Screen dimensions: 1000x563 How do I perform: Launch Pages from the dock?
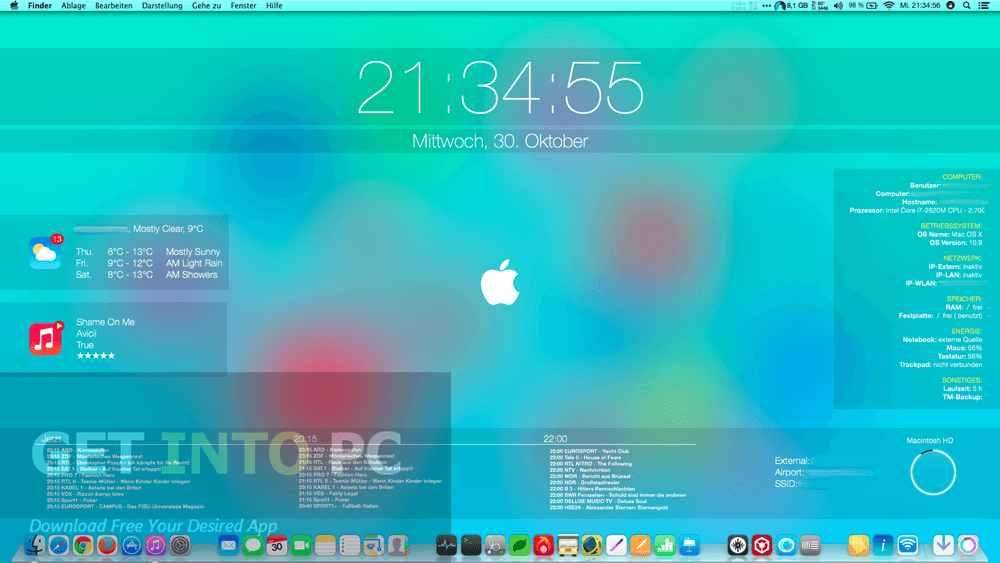coord(640,545)
